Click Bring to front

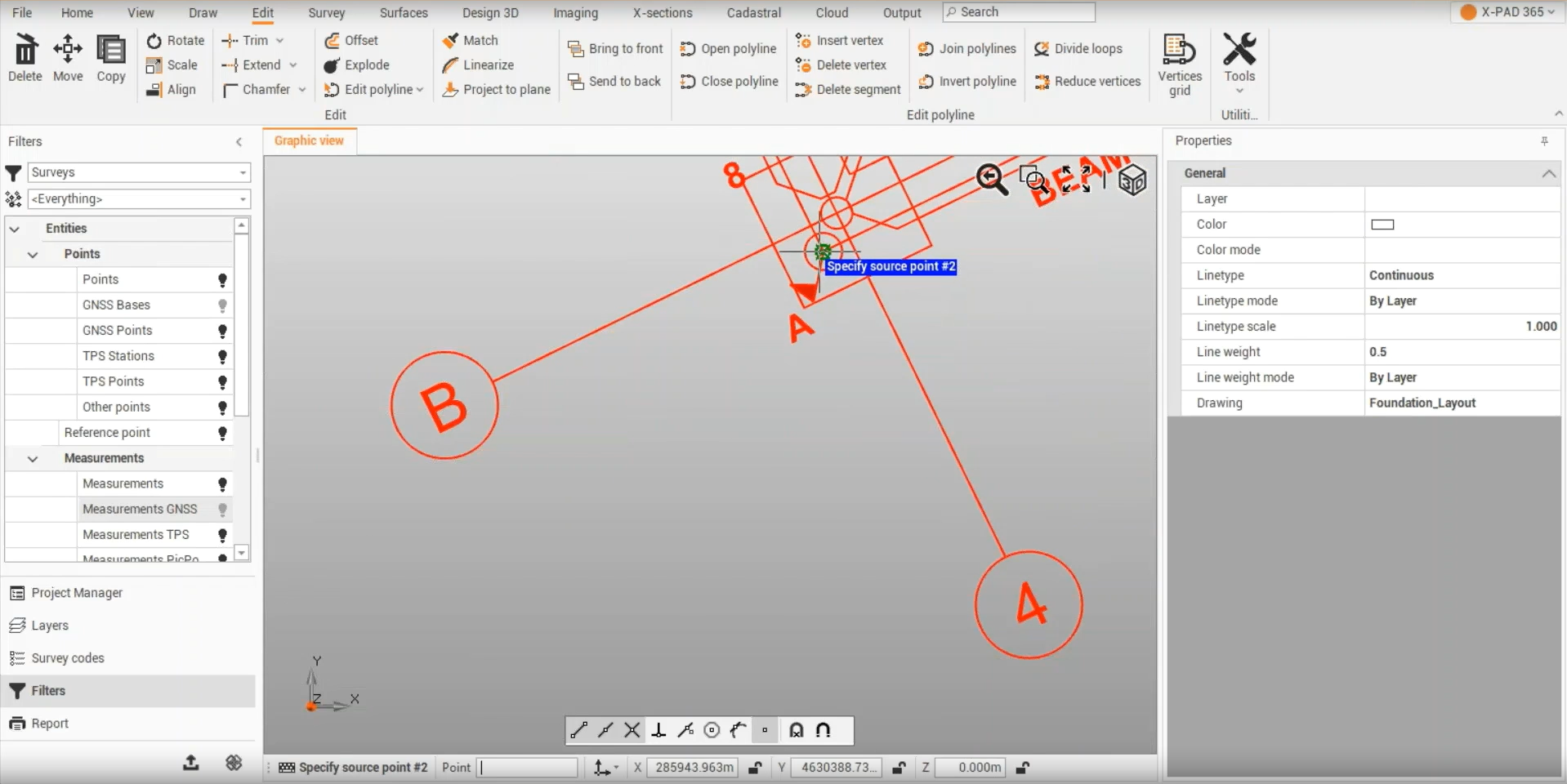coord(615,48)
